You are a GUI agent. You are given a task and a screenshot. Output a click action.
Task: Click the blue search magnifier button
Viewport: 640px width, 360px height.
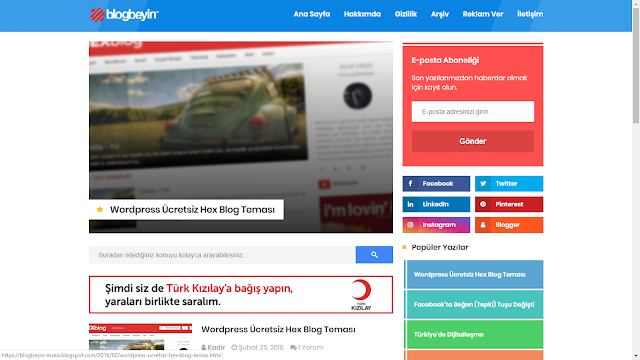[374, 255]
